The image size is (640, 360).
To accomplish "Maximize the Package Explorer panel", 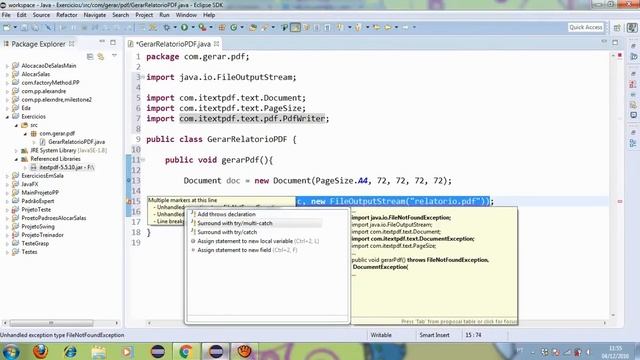I will (x=113, y=42).
